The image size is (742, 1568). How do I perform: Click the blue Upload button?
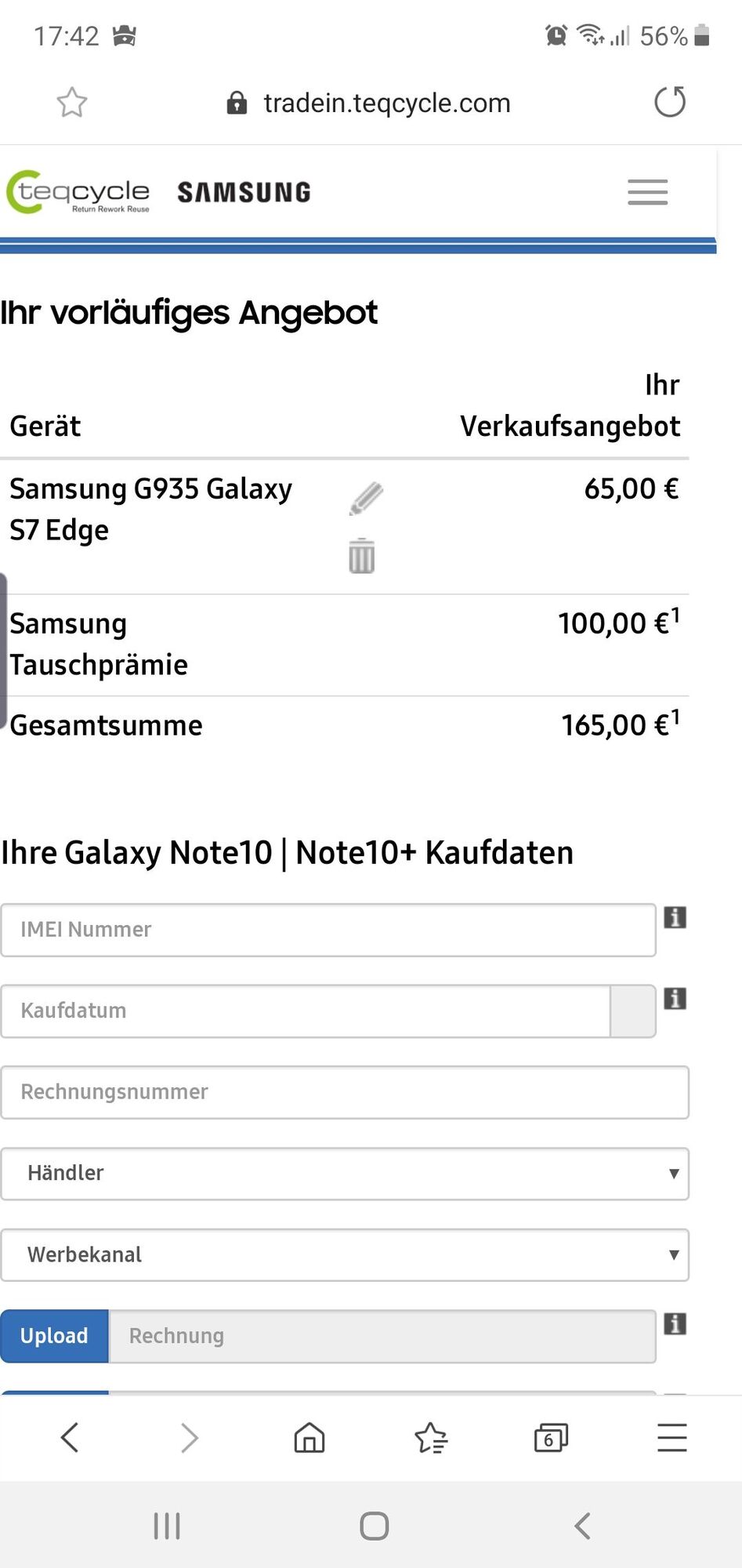(x=54, y=1336)
